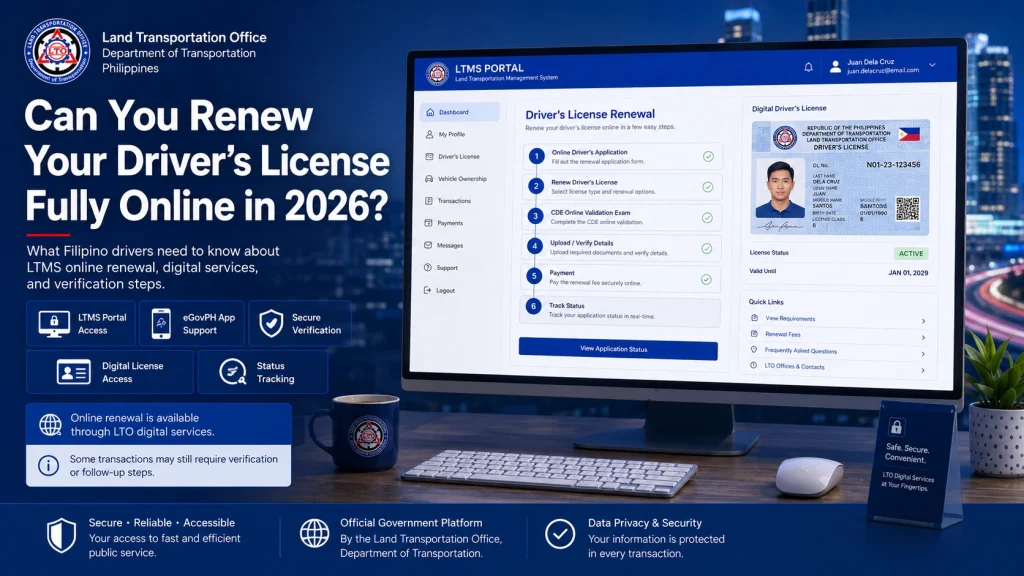Screen dimensions: 1024x576
Task: Expand the Frequently Asked Questions chevron
Action: pyautogui.click(x=923, y=354)
